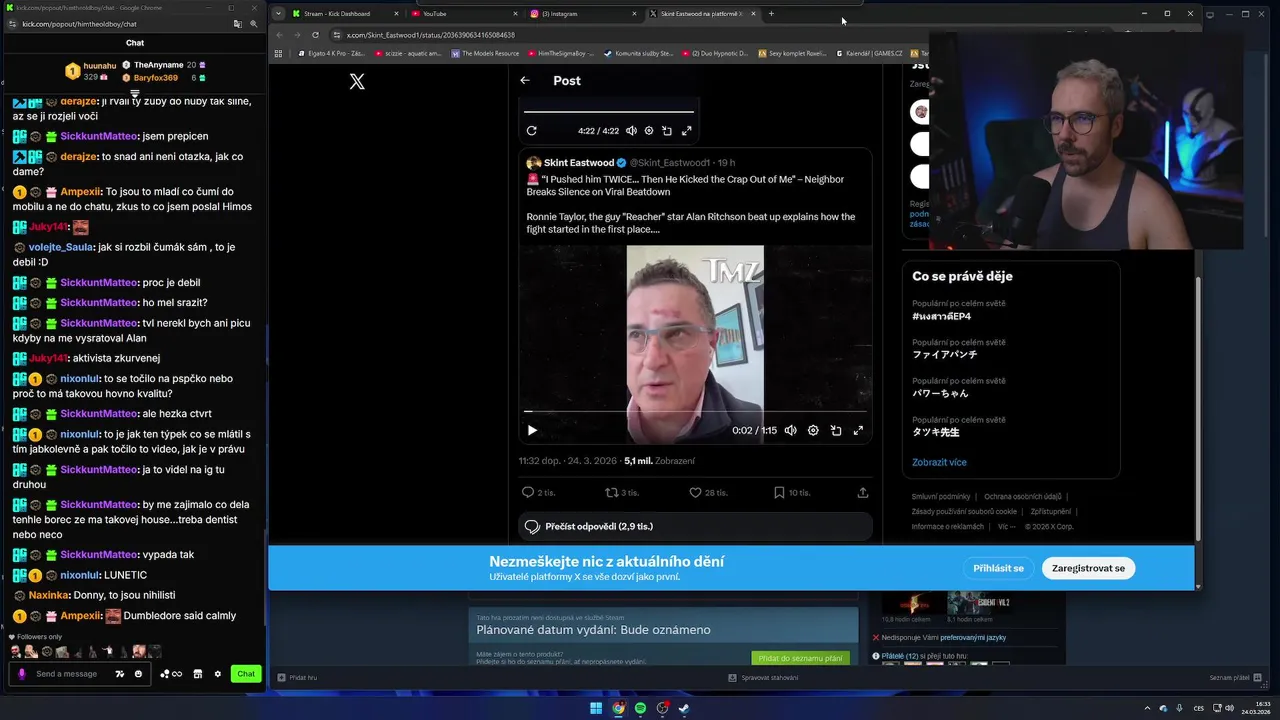The width and height of the screenshot is (1280, 720).
Task: Open Spravovat stahování in Steam
Action: point(764,678)
